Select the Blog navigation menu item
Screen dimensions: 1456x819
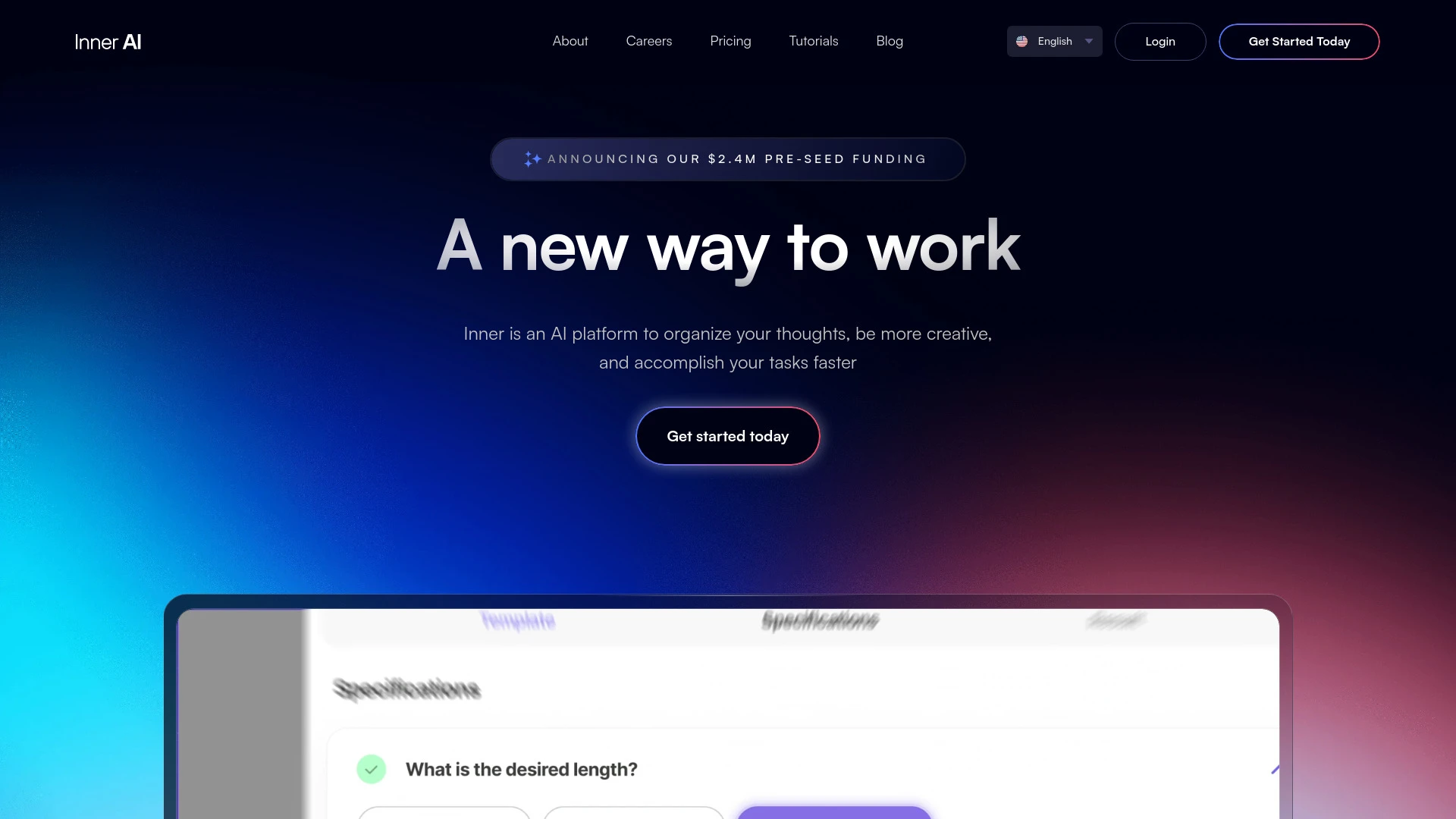889,41
